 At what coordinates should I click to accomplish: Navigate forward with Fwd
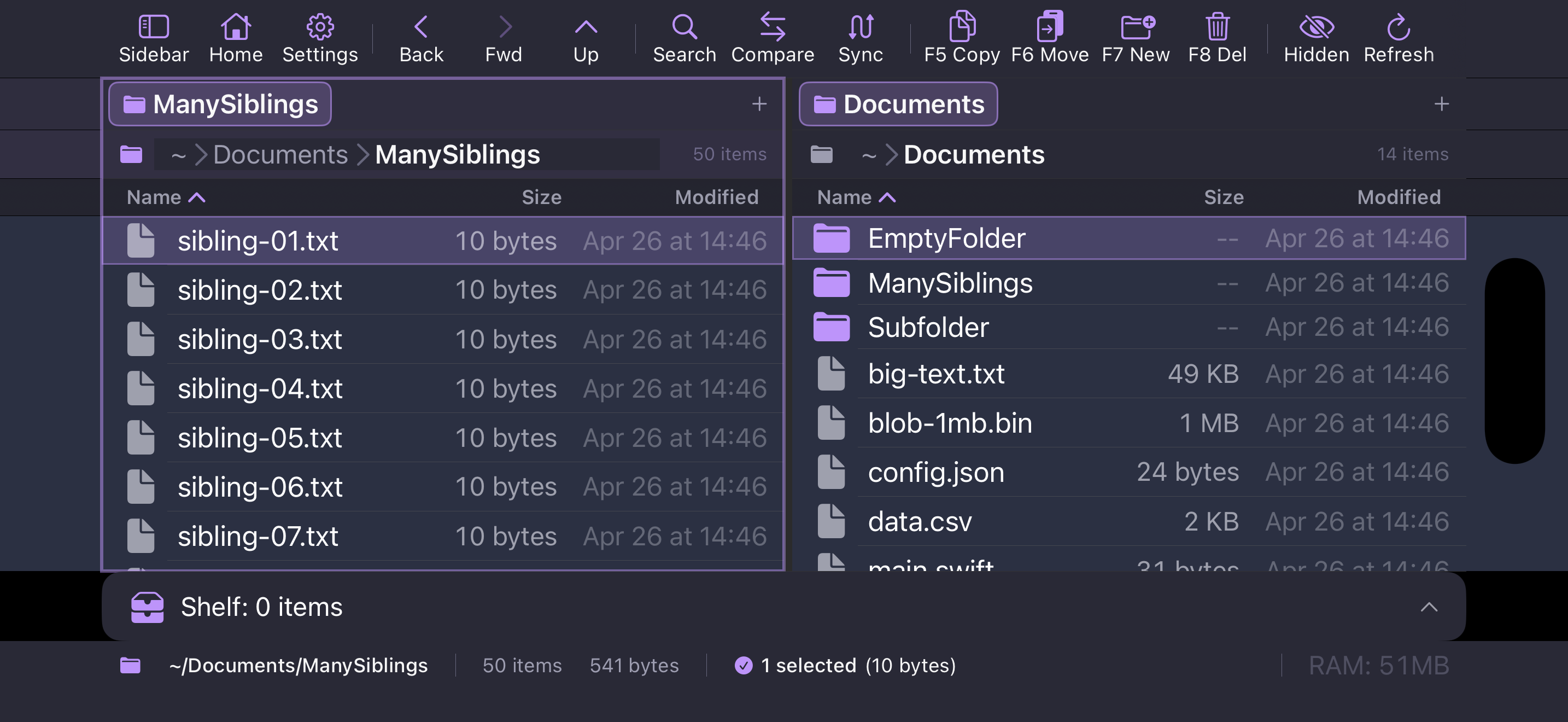coord(504,39)
